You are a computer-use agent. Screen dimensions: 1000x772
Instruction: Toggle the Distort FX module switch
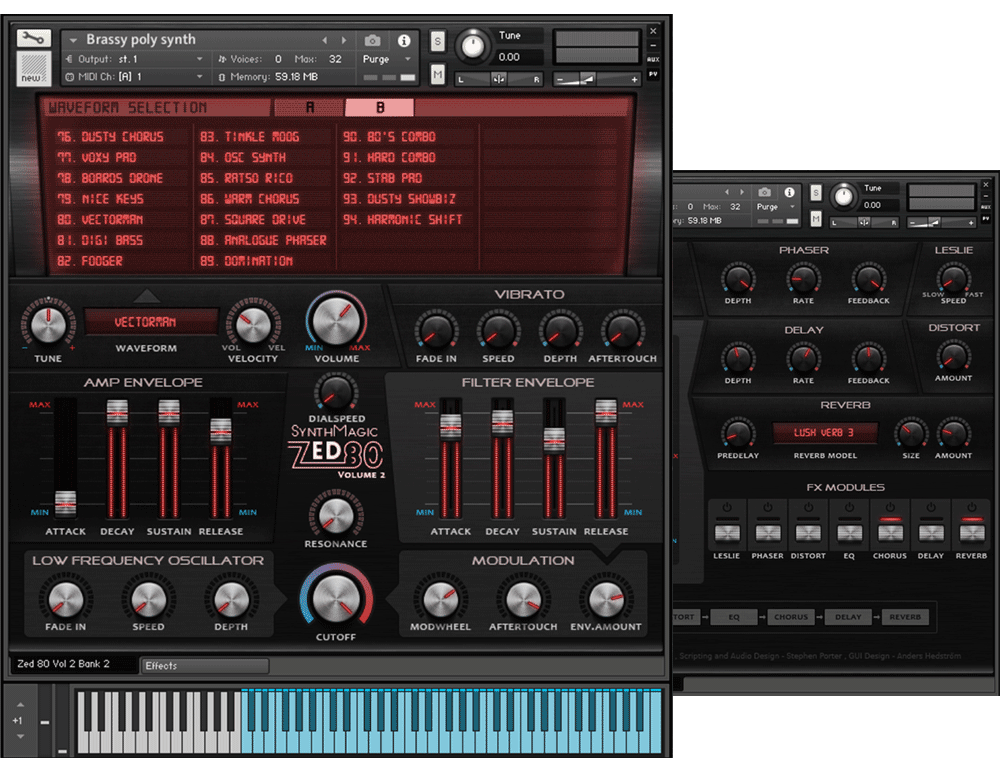(808, 531)
